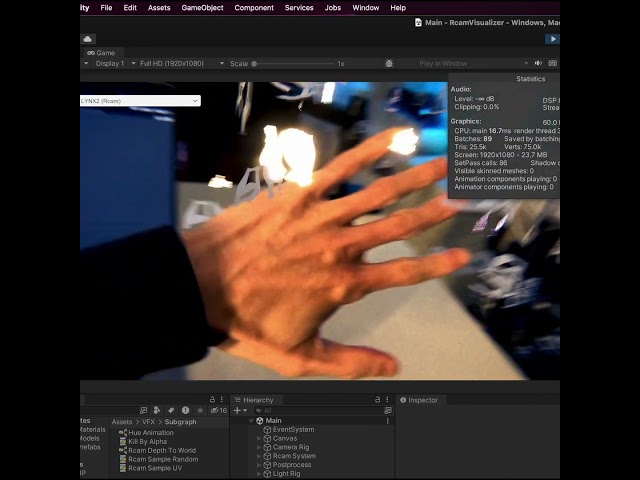
Task: Expand the Postprocess object
Action: (x=259, y=465)
